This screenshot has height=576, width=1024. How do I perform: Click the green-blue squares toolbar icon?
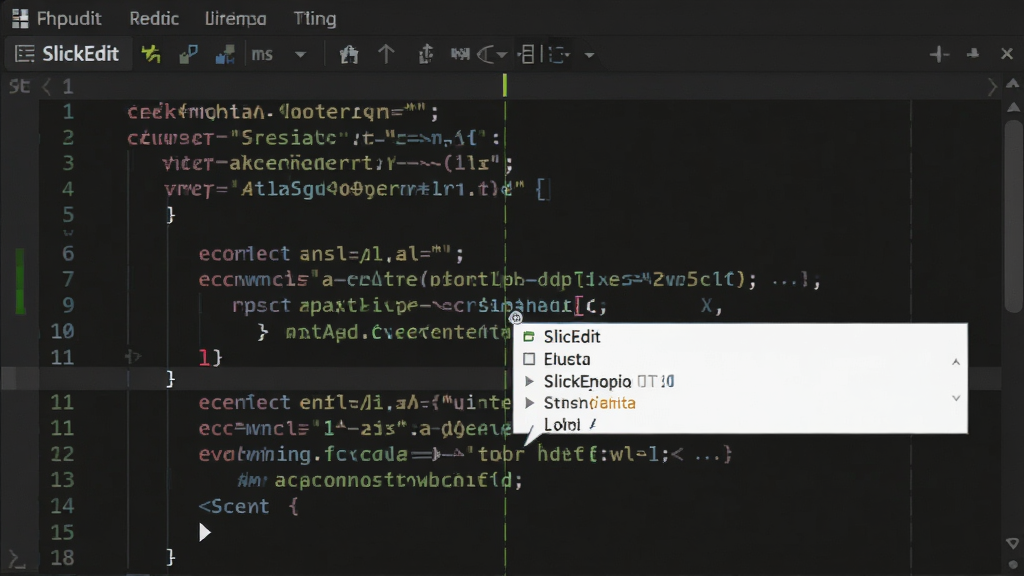(188, 54)
